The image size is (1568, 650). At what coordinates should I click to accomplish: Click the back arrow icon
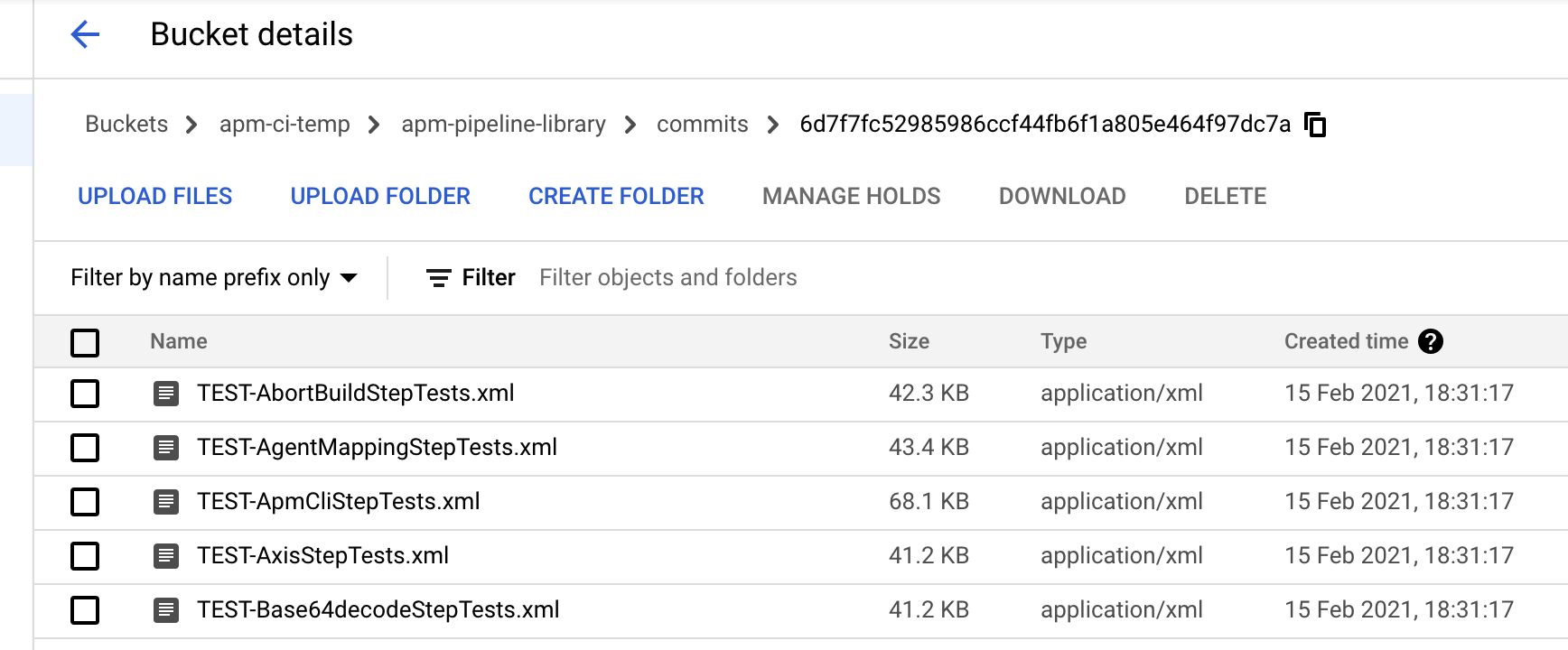click(x=85, y=35)
